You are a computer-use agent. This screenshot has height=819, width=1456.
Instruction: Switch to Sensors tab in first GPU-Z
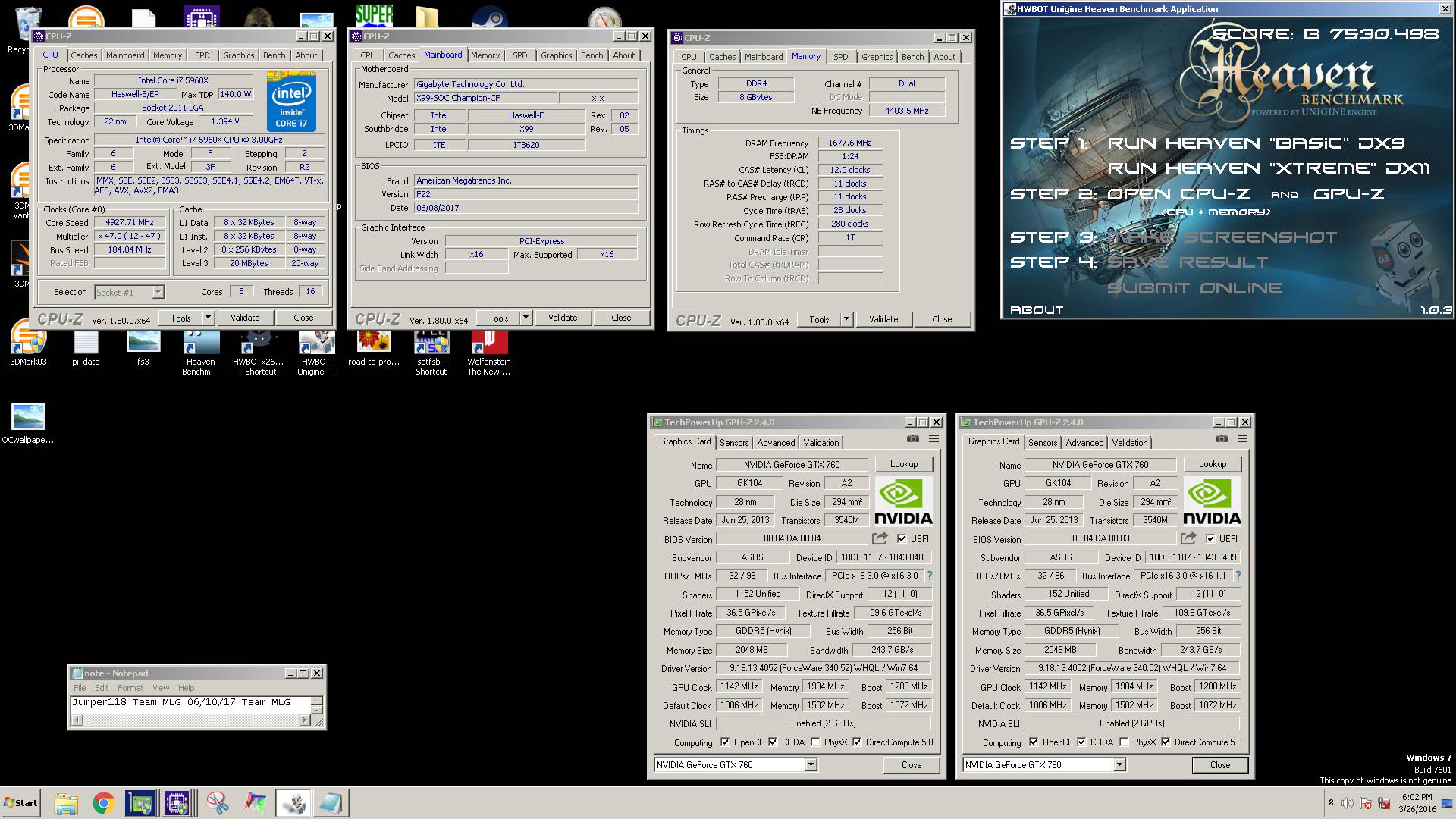(x=734, y=443)
